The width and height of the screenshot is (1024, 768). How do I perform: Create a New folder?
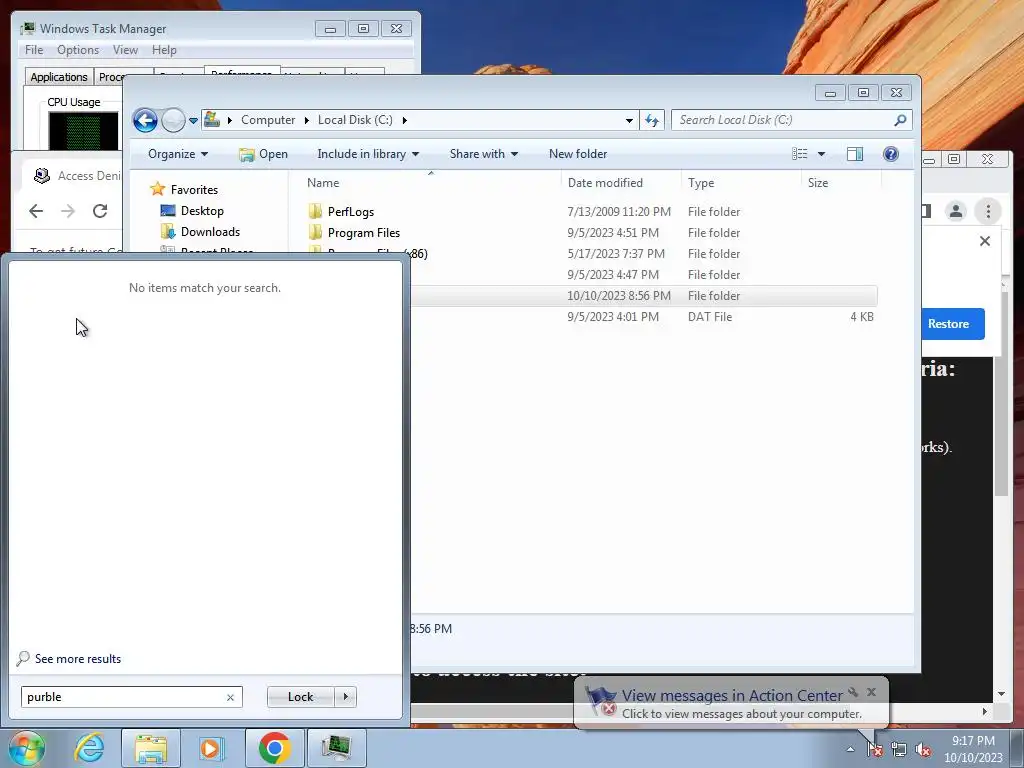(x=578, y=154)
